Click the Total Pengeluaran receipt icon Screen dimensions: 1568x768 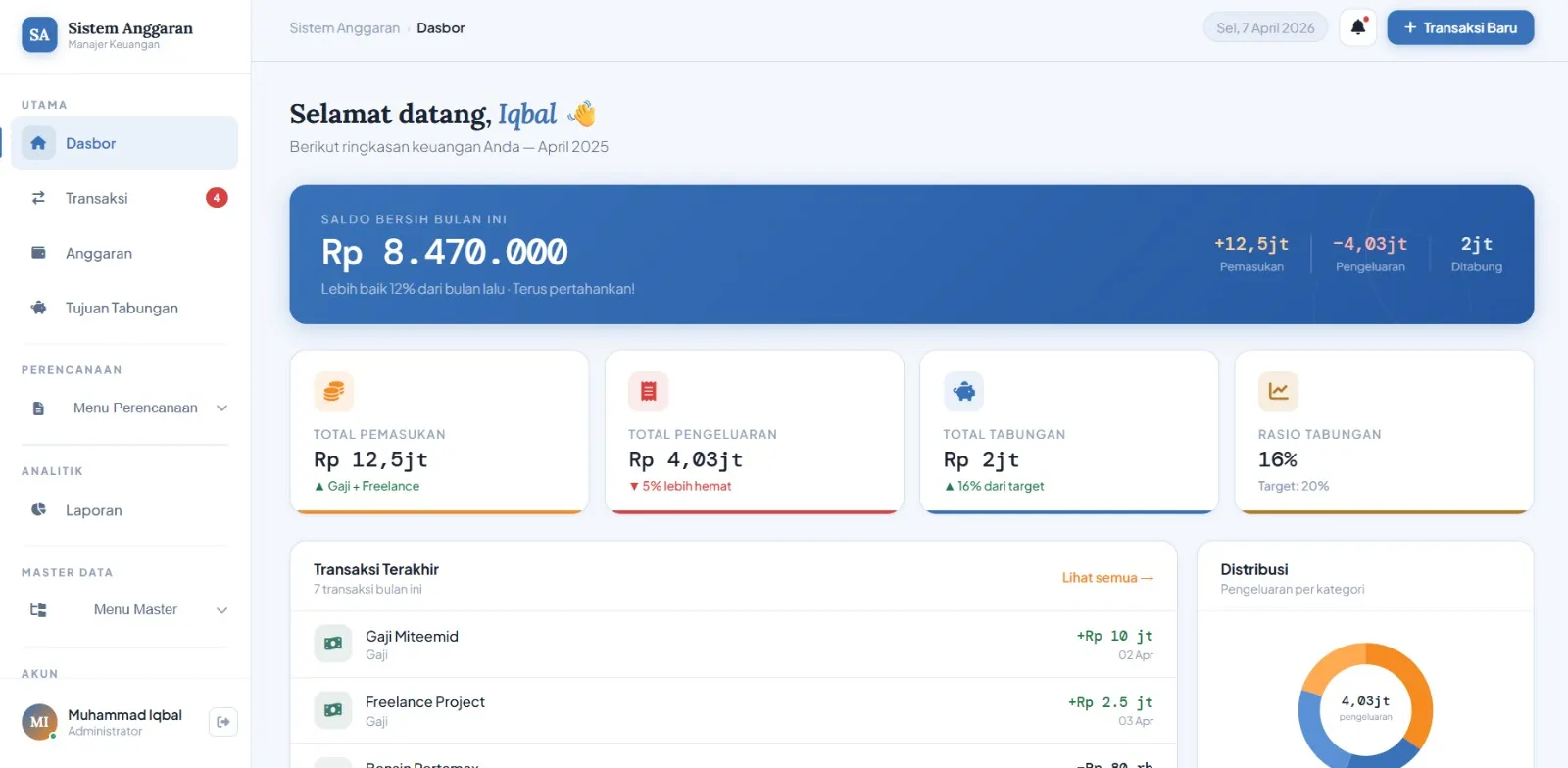pyautogui.click(x=648, y=391)
